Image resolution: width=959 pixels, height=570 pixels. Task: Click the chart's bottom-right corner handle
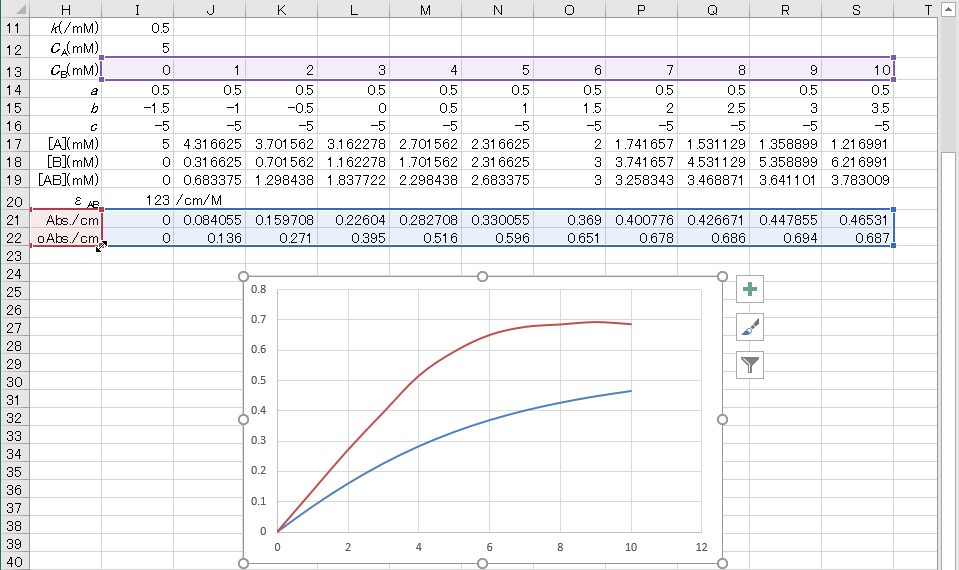click(723, 564)
